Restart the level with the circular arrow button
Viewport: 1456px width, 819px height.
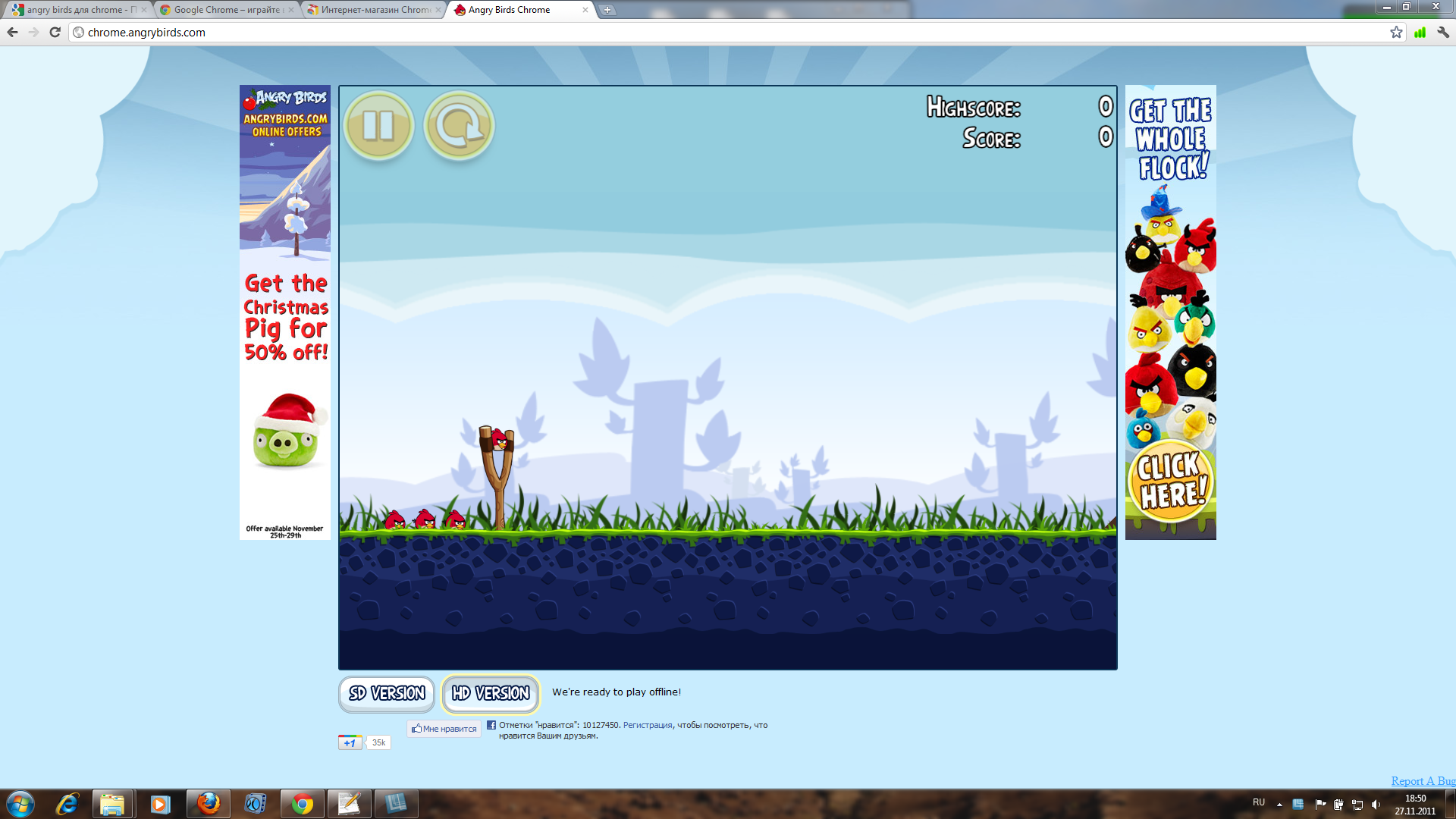click(x=459, y=126)
